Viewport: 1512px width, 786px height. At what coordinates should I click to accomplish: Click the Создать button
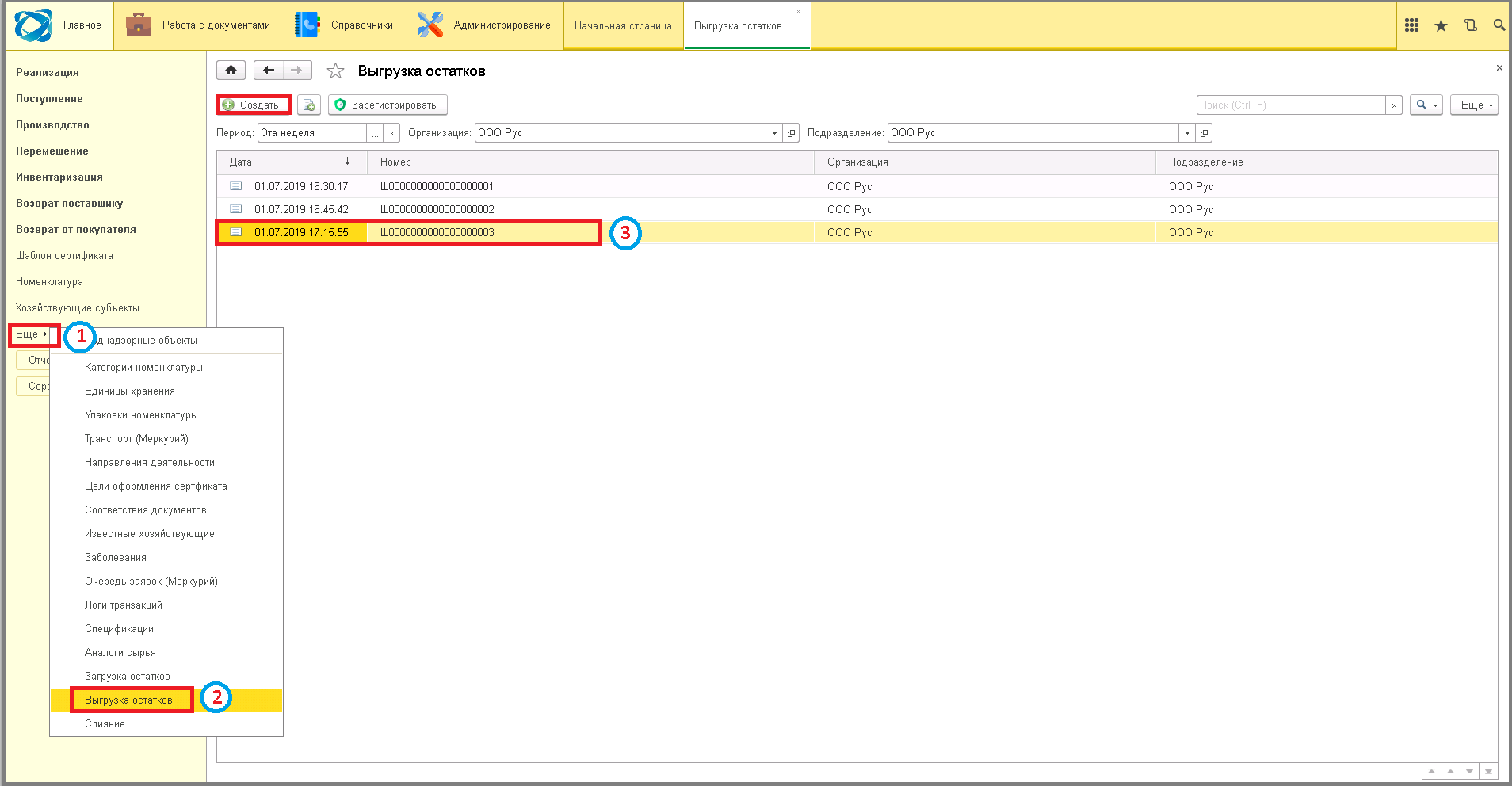point(254,105)
